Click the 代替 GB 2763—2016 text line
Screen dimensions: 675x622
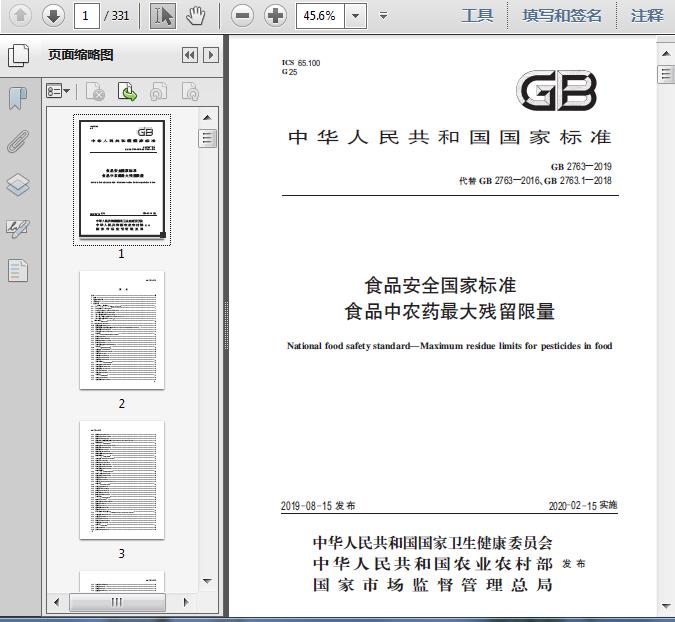pos(535,181)
